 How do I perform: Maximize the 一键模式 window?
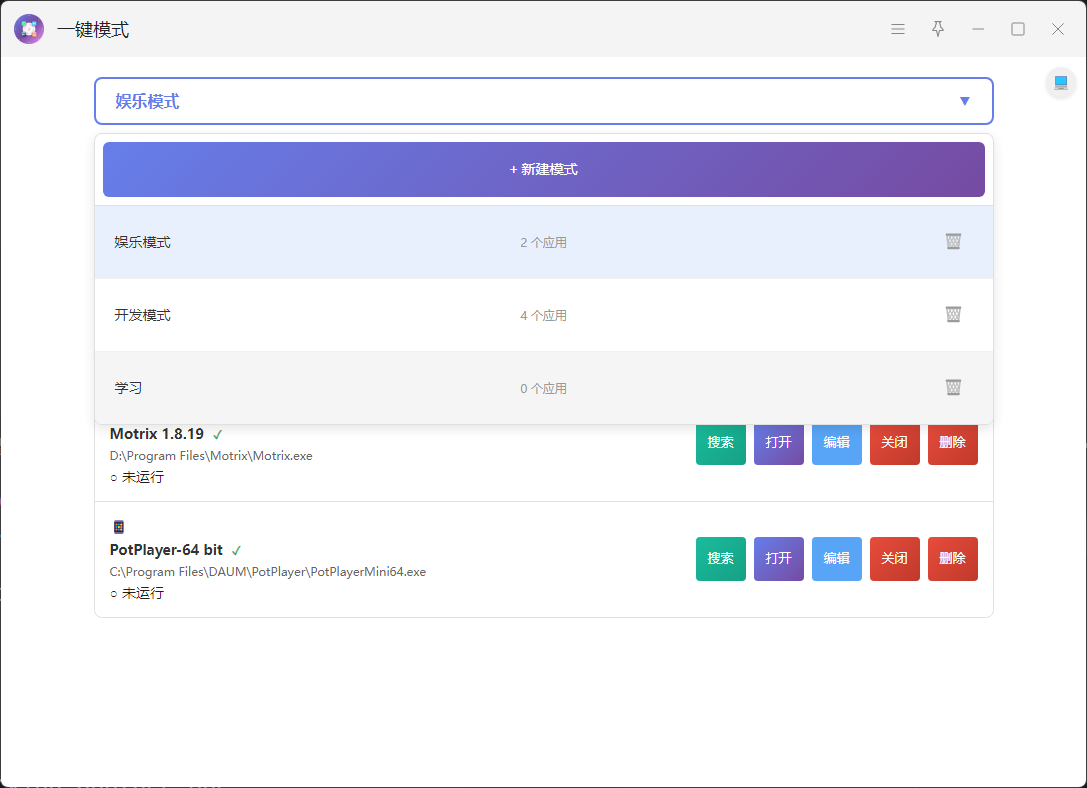1017,29
